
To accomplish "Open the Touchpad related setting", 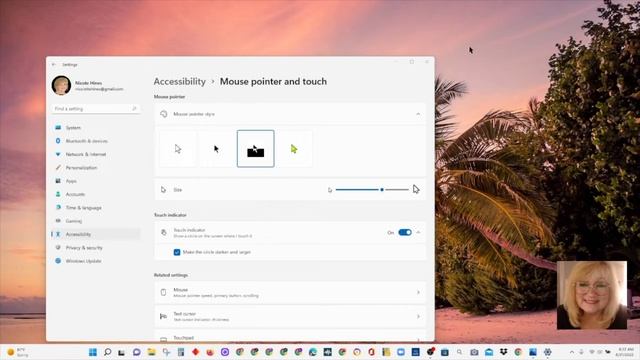I will tap(290, 337).
